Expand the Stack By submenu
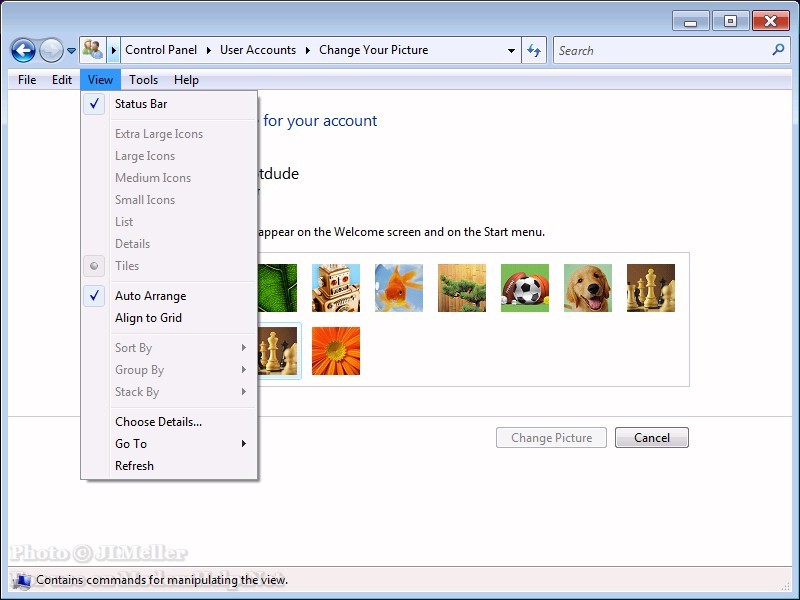This screenshot has width=800, height=600. [x=169, y=392]
